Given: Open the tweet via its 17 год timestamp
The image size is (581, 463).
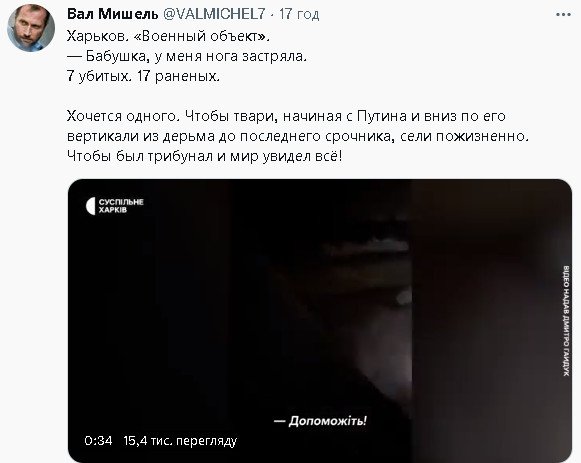Looking at the screenshot, I should pyautogui.click(x=299, y=14).
